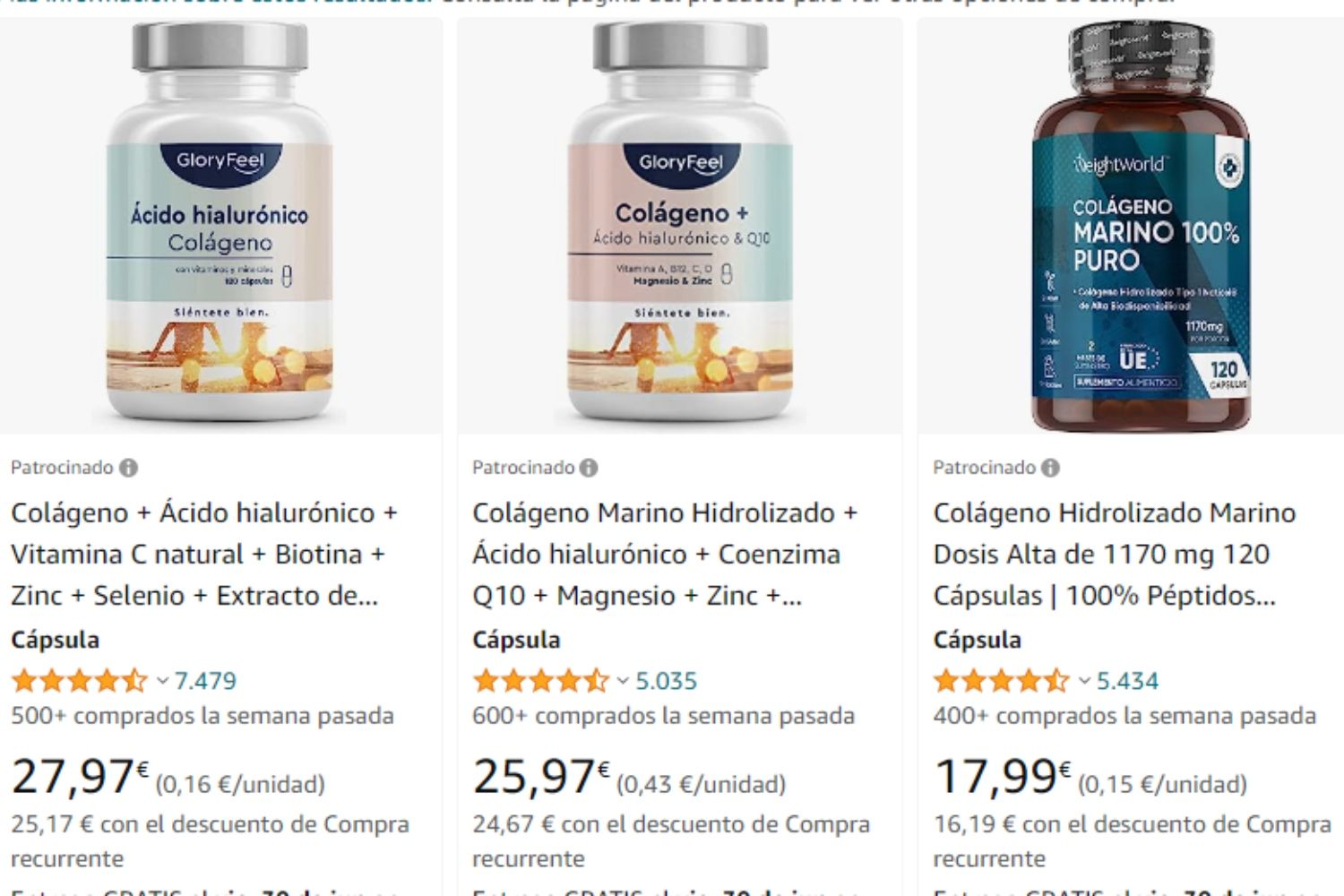Open title Colágeno + Ácido hialurónico + Vitamina C
This screenshot has height=896, width=1344.
coord(204,554)
